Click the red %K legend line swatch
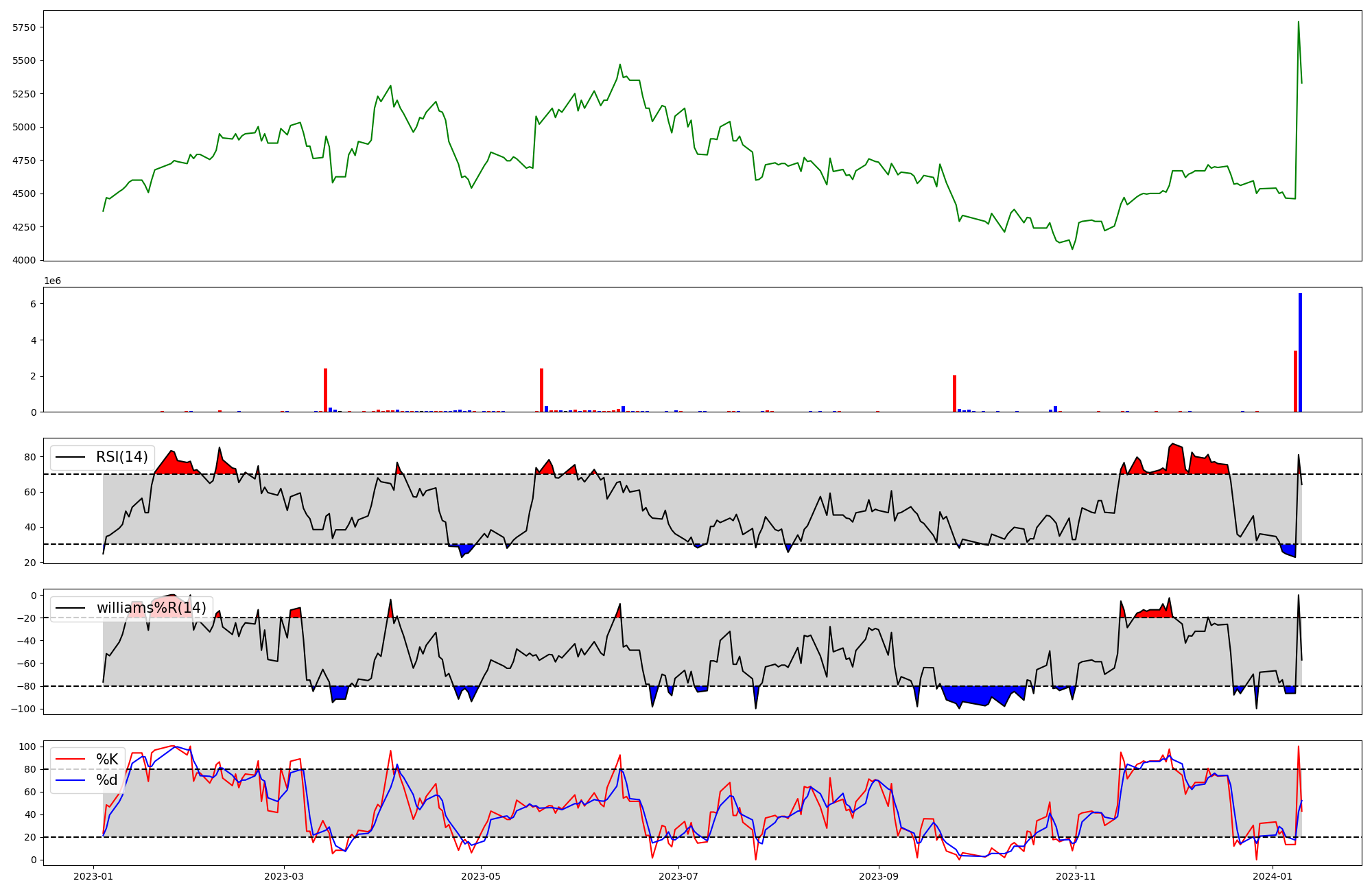Viewport: 1372px width, 892px height. point(70,760)
